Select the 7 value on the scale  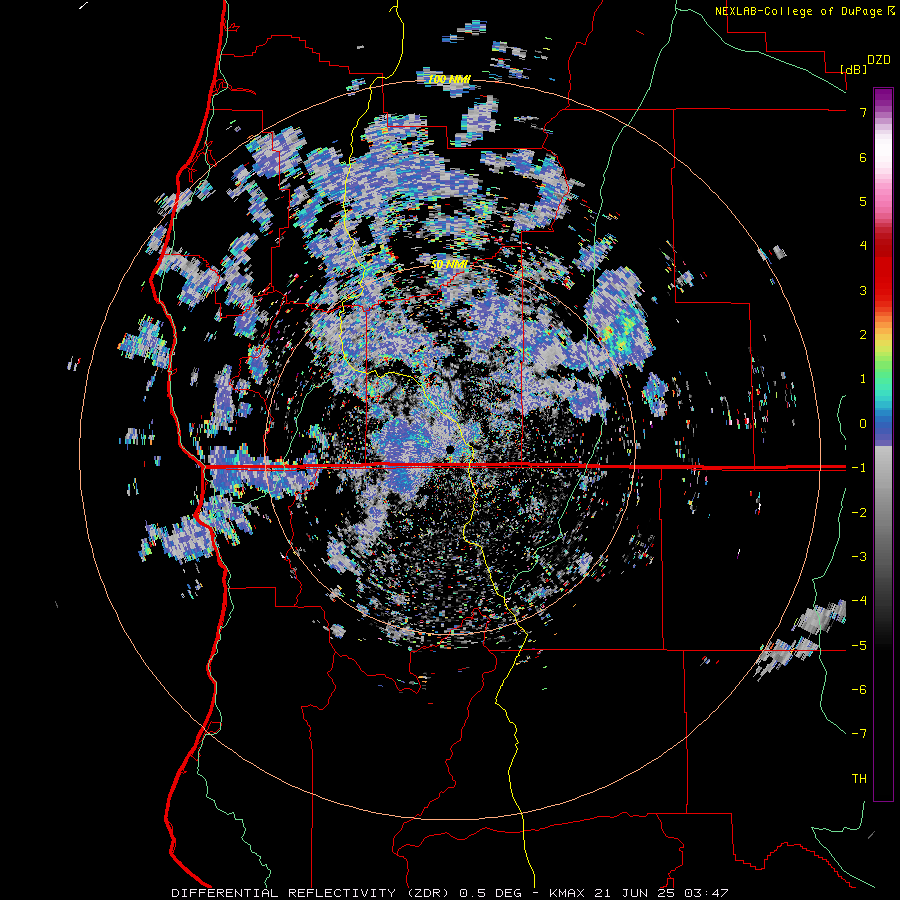[x=863, y=112]
